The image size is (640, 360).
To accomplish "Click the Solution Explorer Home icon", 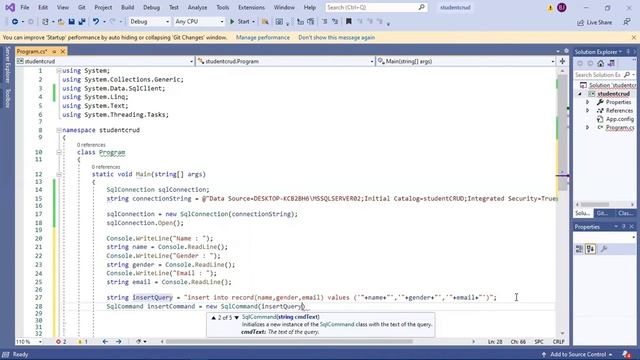I will click(x=600, y=63).
